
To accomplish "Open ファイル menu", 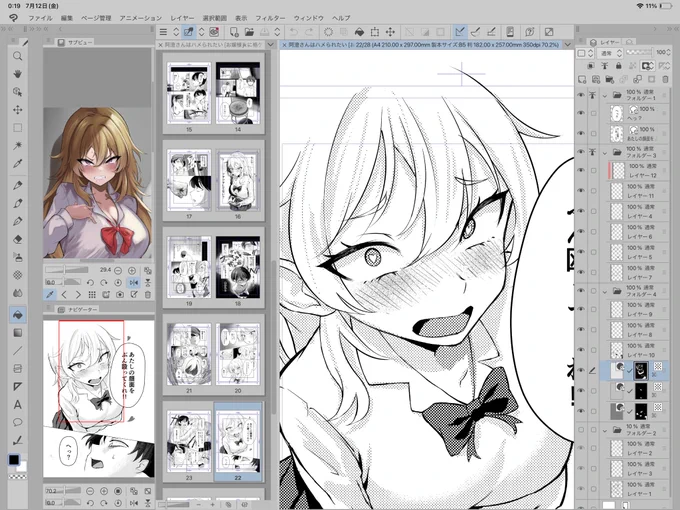I will coord(40,18).
